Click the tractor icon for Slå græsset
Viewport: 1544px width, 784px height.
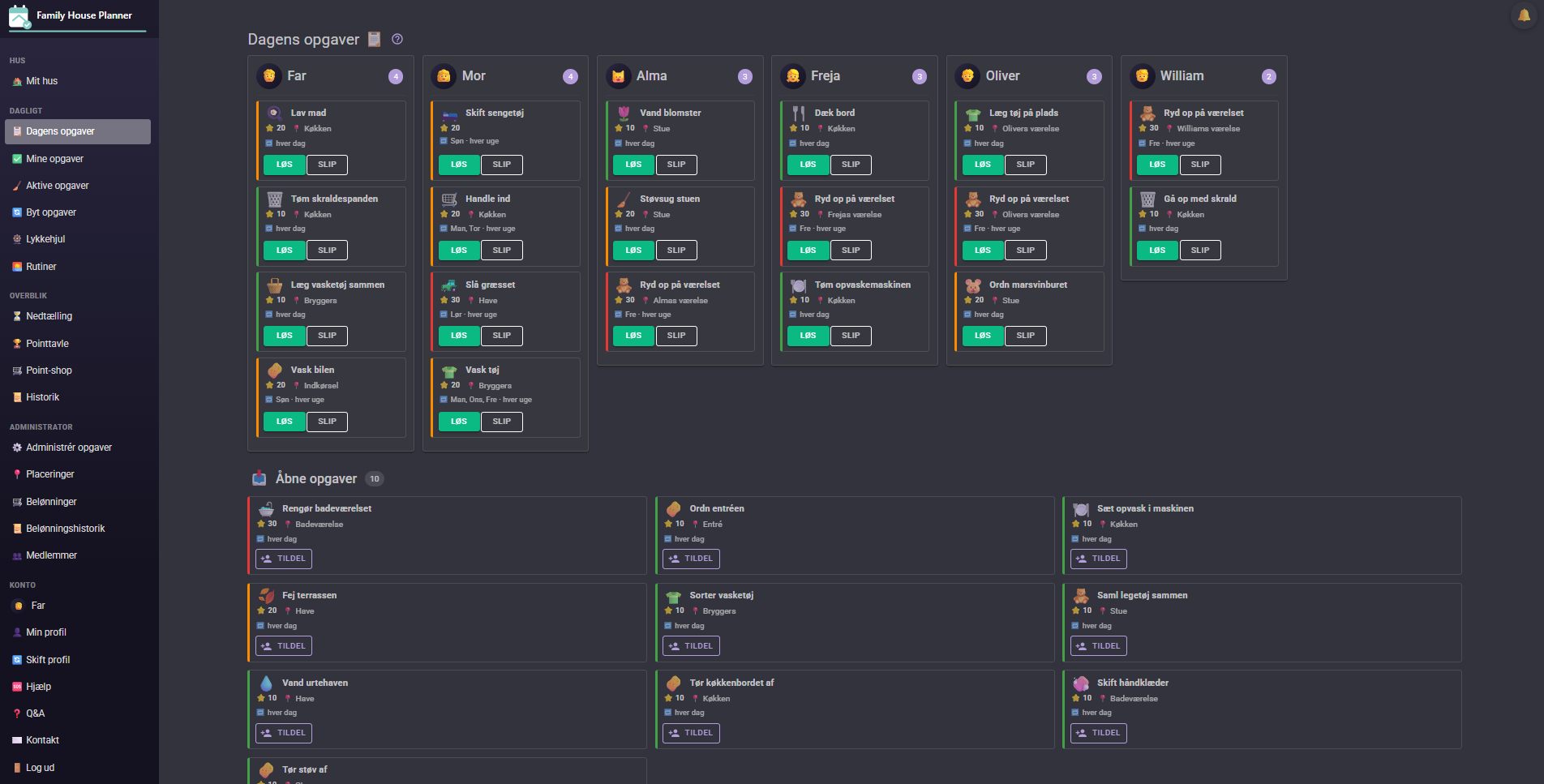point(449,285)
